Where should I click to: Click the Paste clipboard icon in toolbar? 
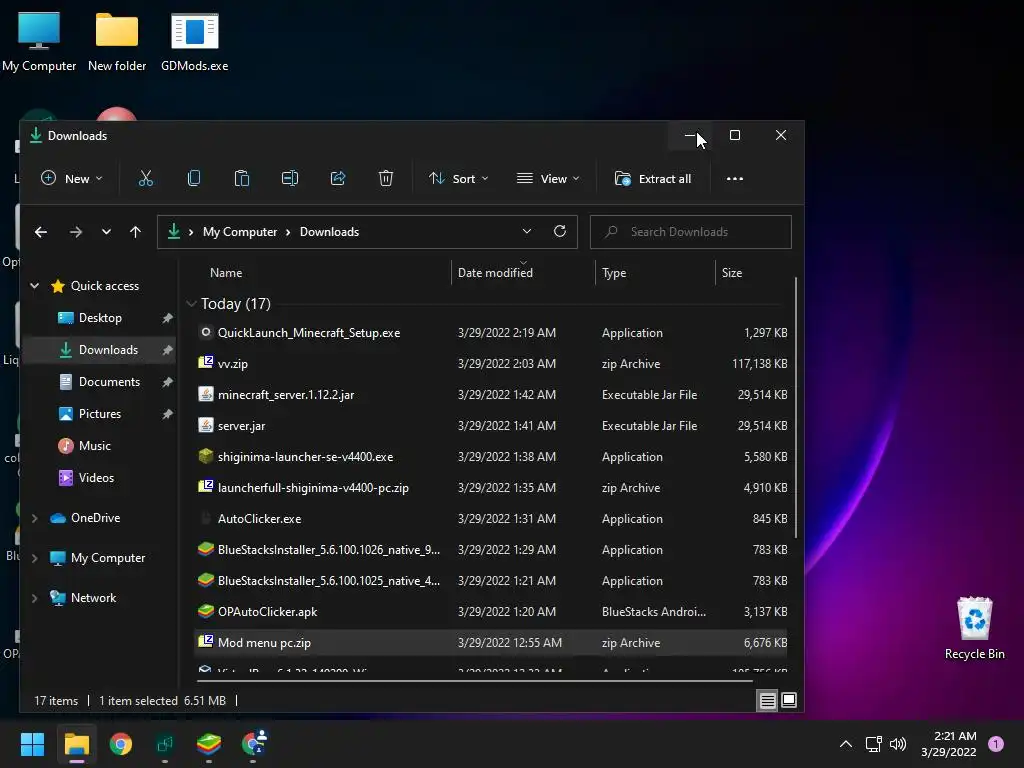[242, 178]
